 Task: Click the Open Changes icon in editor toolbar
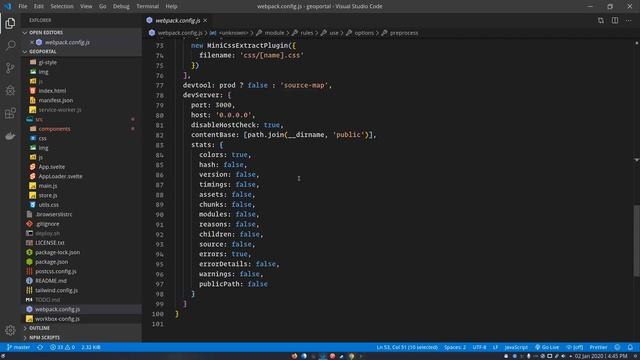click(601, 20)
